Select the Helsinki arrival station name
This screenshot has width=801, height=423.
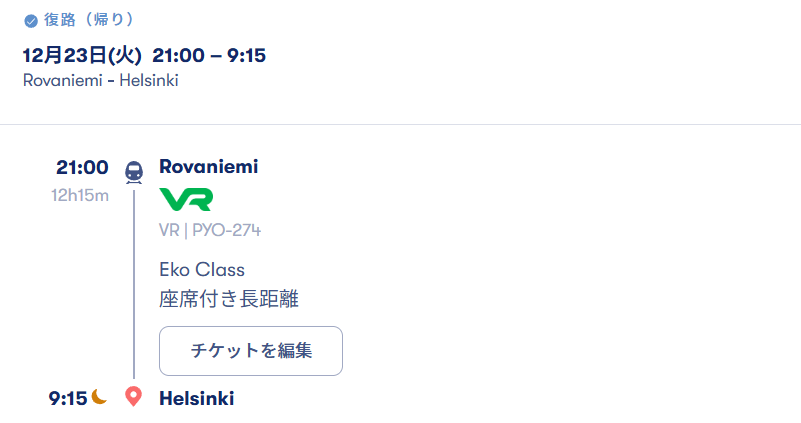click(196, 398)
